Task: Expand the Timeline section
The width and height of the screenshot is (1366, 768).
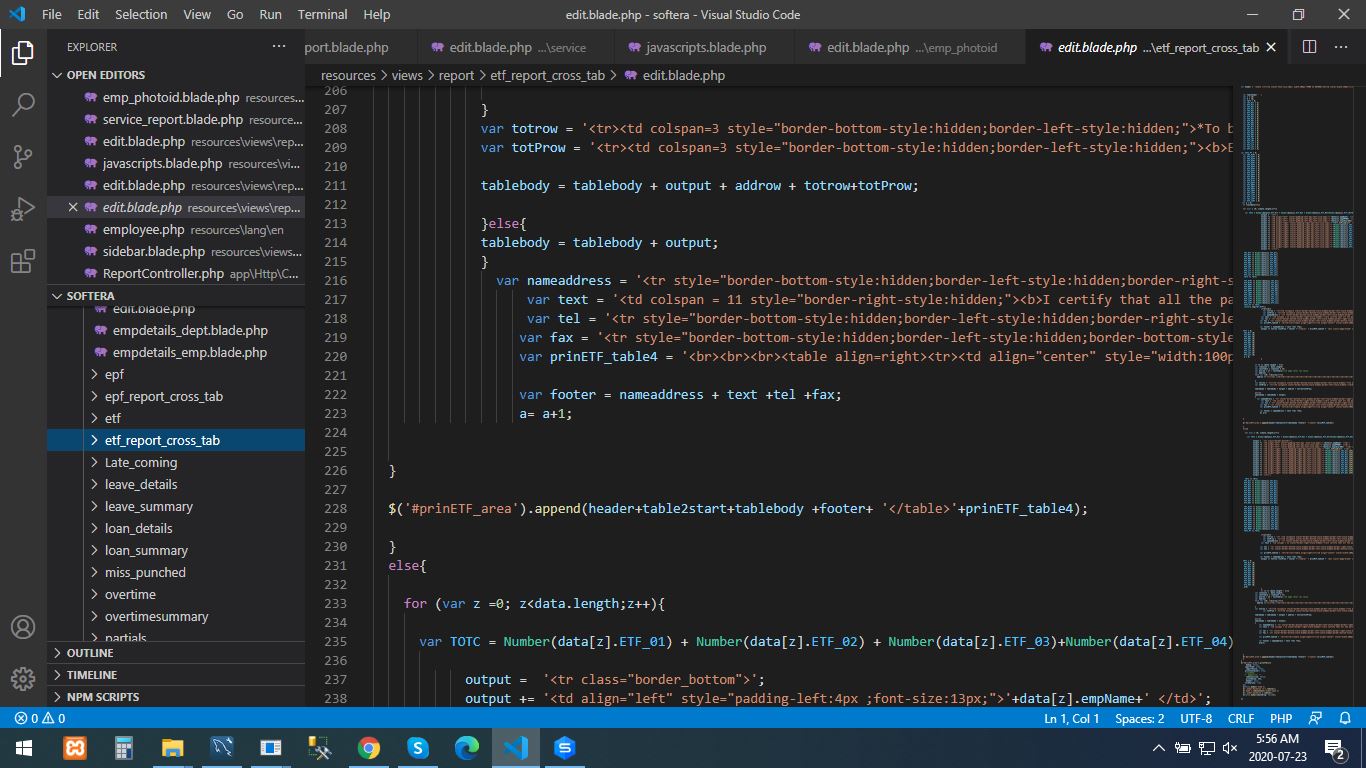Action: pyautogui.click(x=91, y=675)
